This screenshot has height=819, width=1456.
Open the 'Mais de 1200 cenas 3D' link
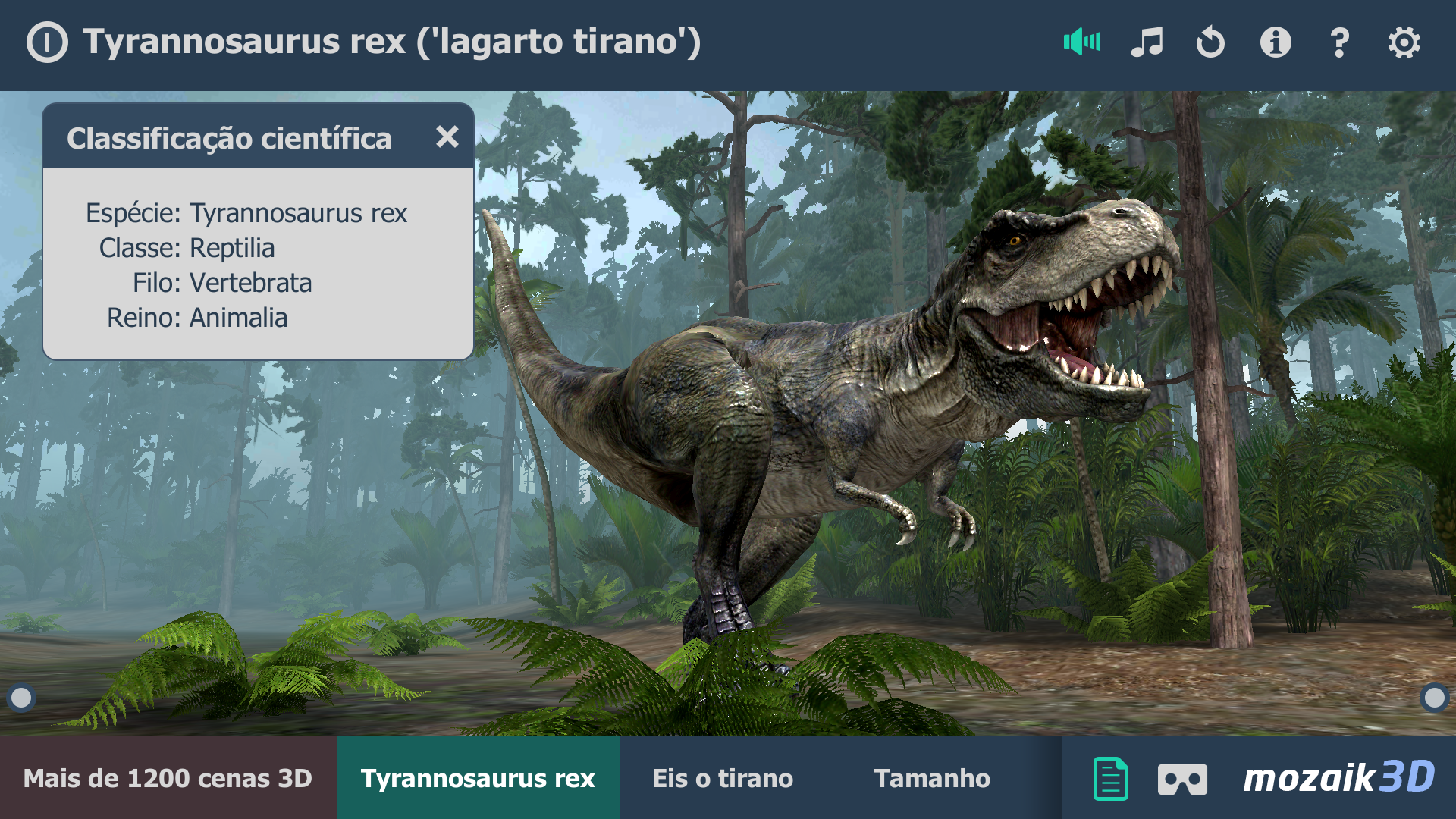click(168, 778)
